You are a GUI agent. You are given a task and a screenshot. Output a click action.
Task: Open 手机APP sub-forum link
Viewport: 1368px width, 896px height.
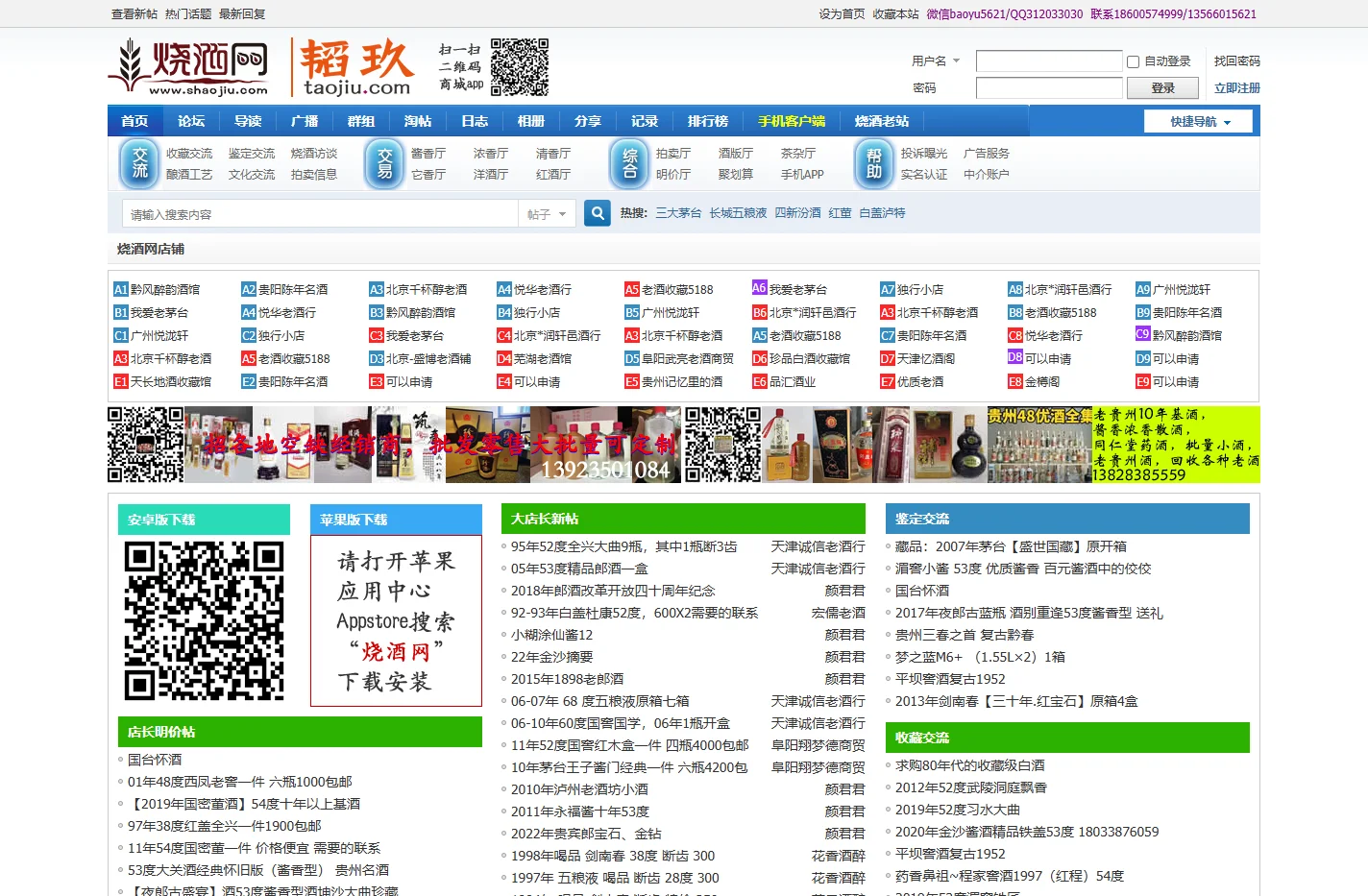(x=802, y=175)
